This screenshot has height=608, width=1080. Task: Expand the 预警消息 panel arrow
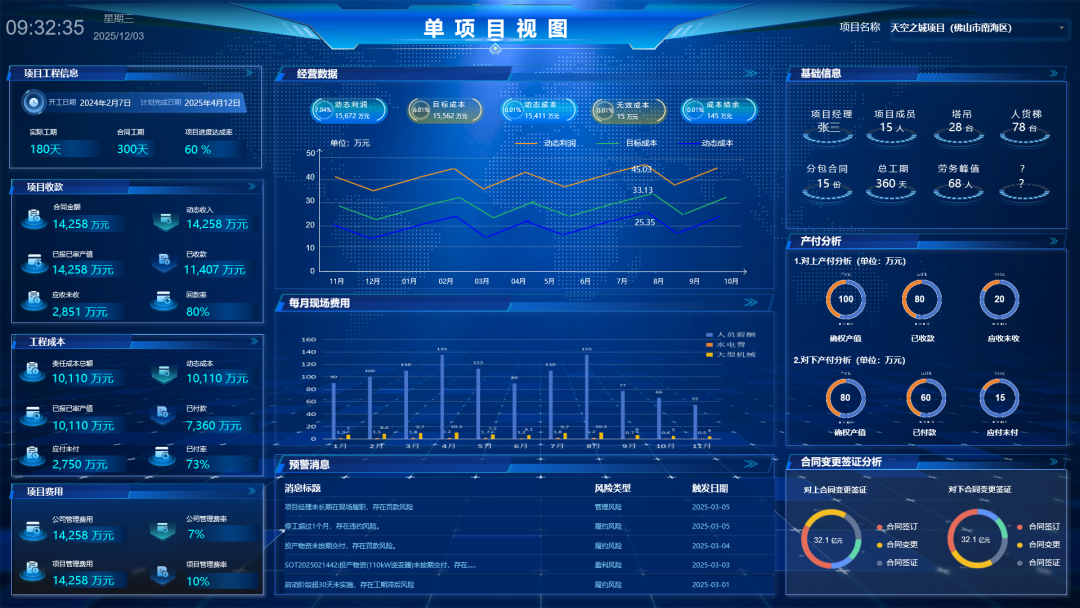751,464
